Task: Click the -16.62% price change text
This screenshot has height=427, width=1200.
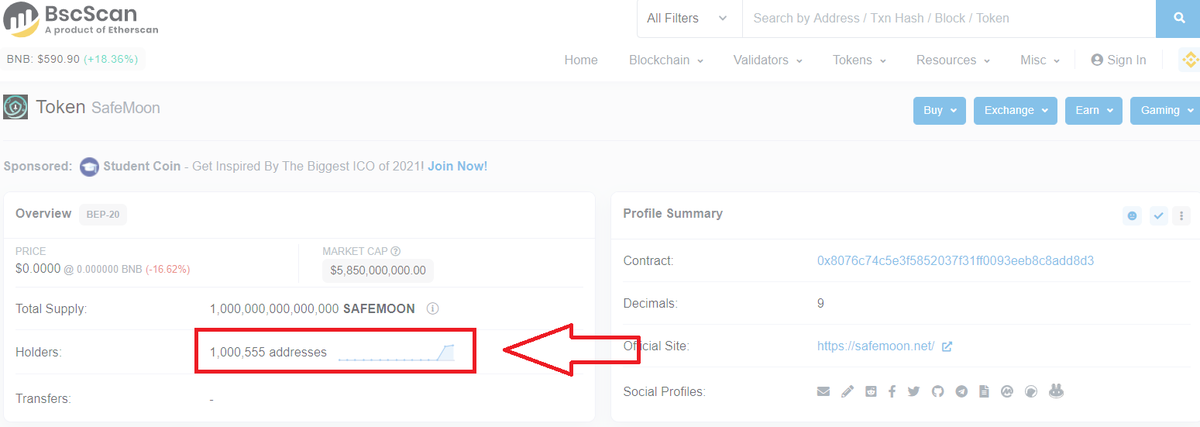Action: (168, 270)
